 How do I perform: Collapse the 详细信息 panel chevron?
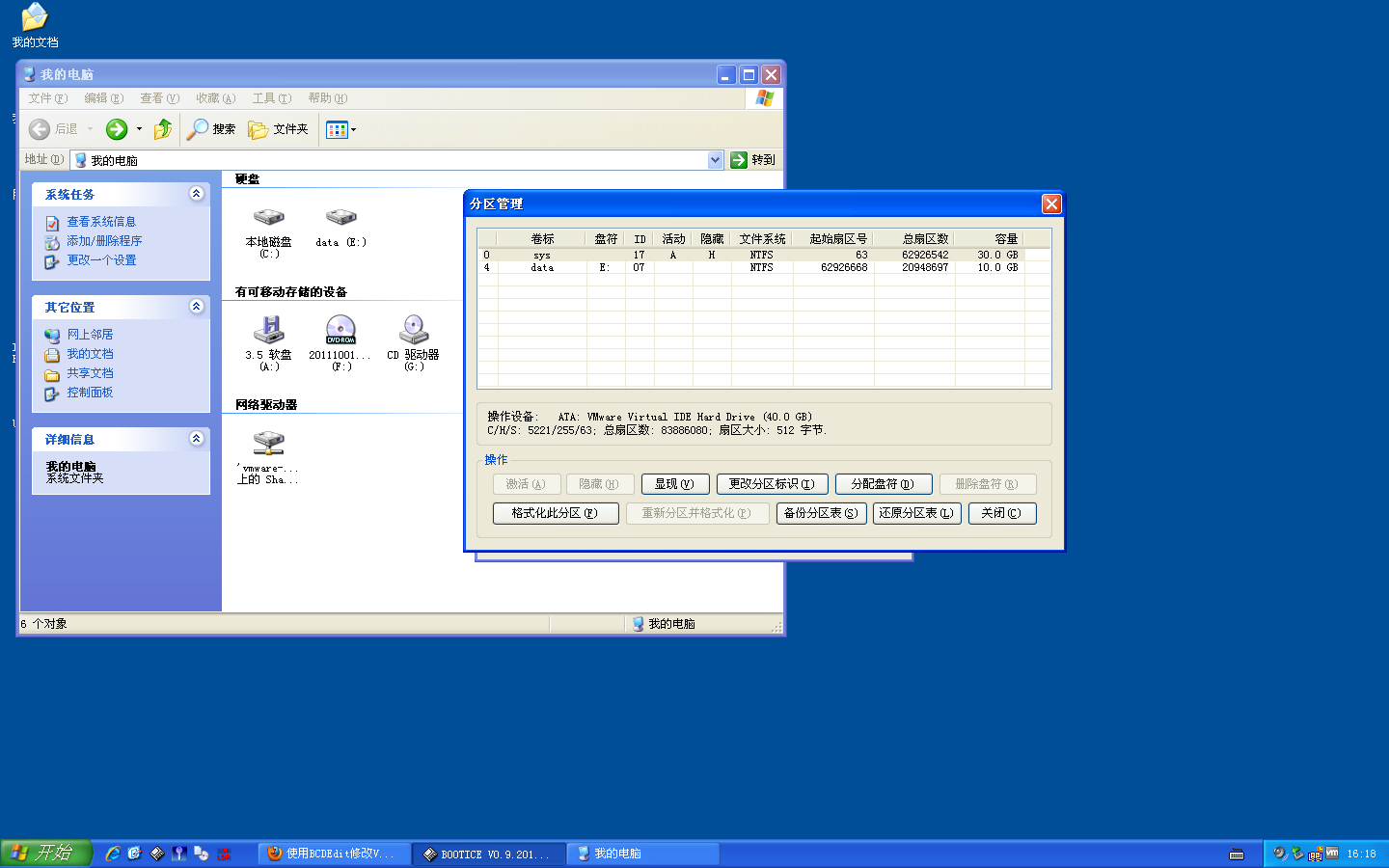click(197, 439)
